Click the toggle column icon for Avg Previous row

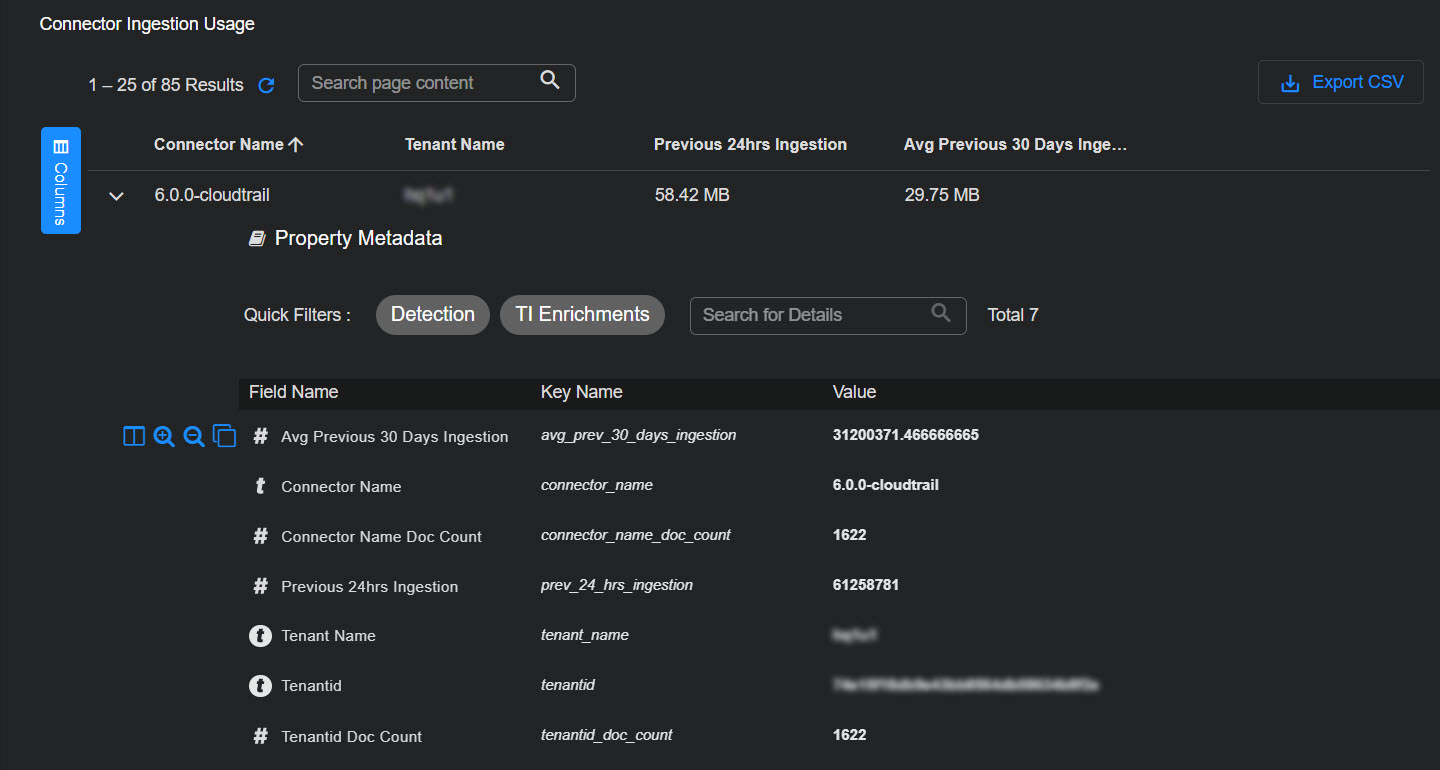[x=134, y=436]
